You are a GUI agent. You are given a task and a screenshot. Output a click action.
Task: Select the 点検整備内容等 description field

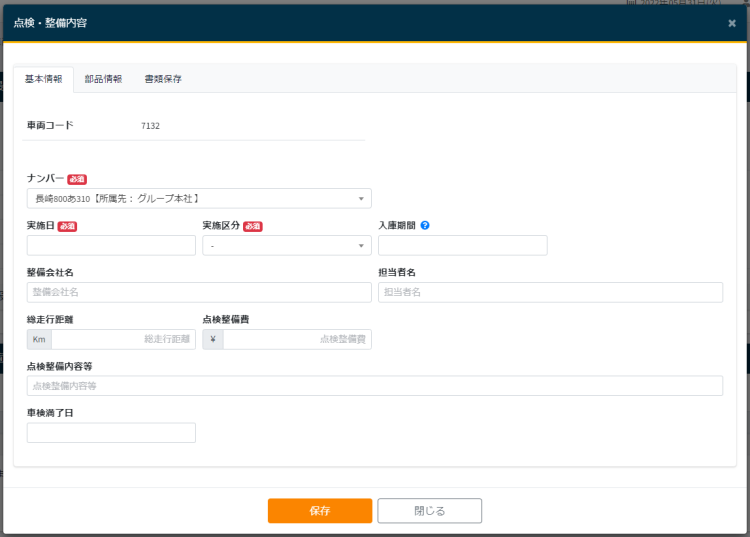coord(374,386)
